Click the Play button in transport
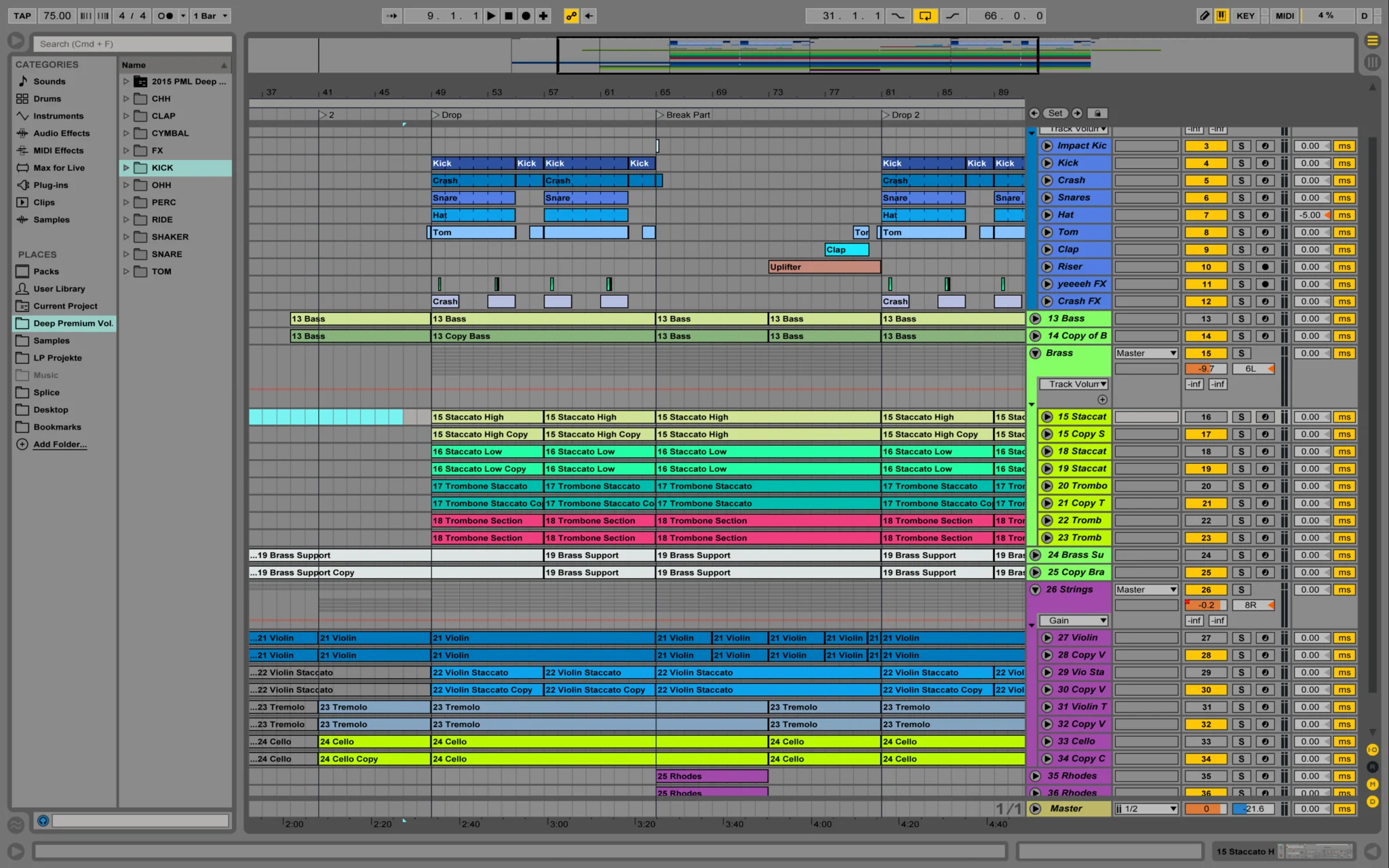 (491, 16)
